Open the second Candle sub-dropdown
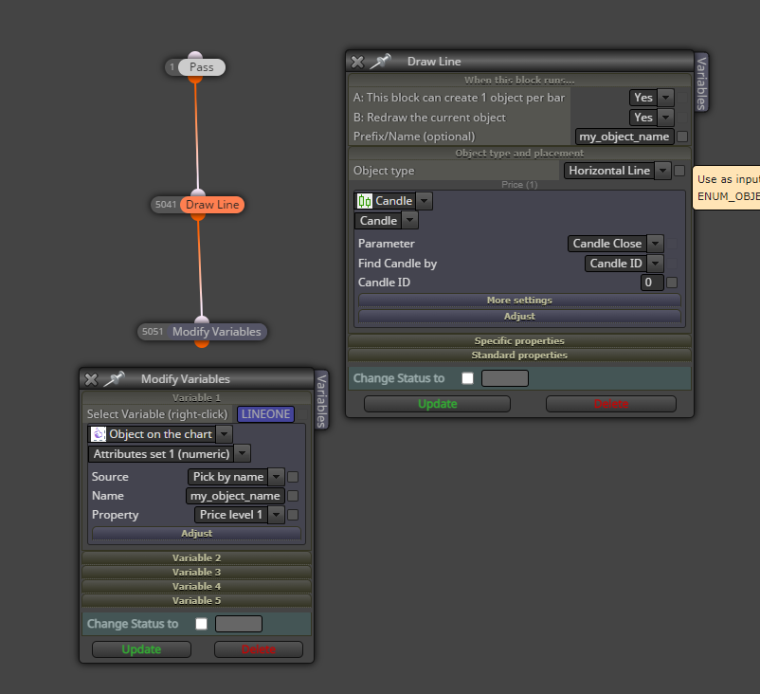Viewport: 760px width, 694px height. [410, 221]
